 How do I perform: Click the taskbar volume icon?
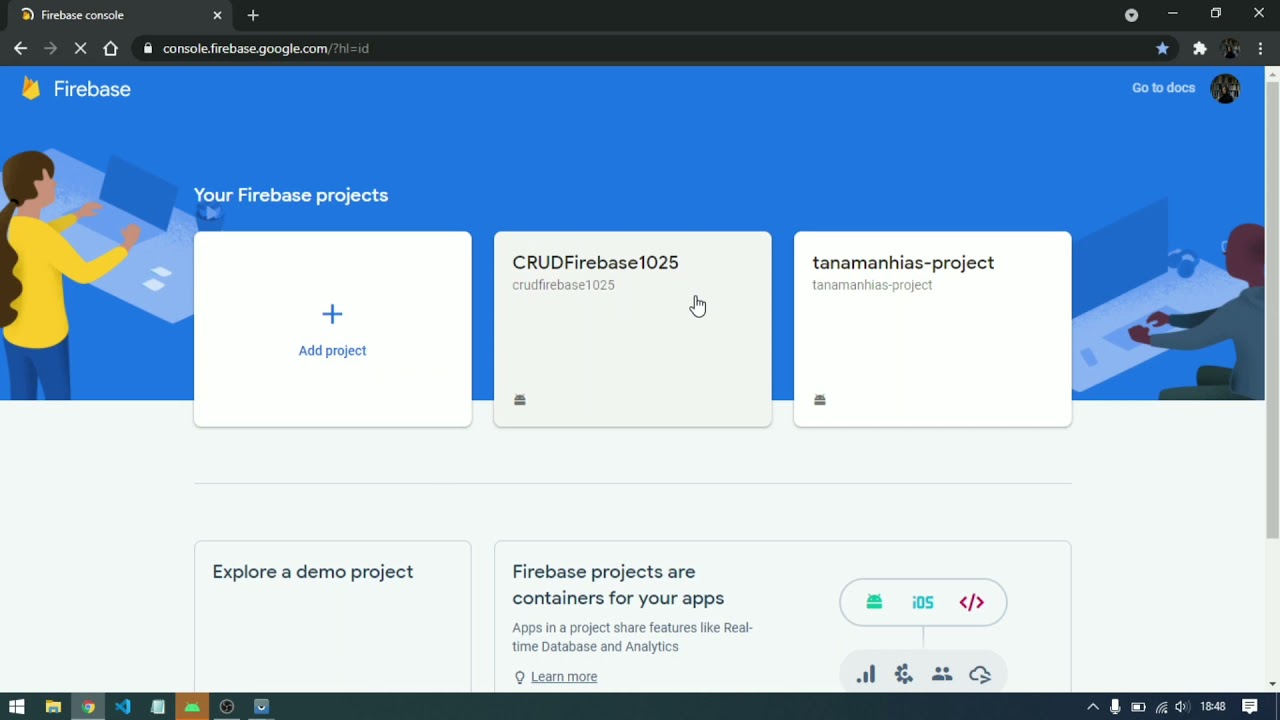[1183, 706]
